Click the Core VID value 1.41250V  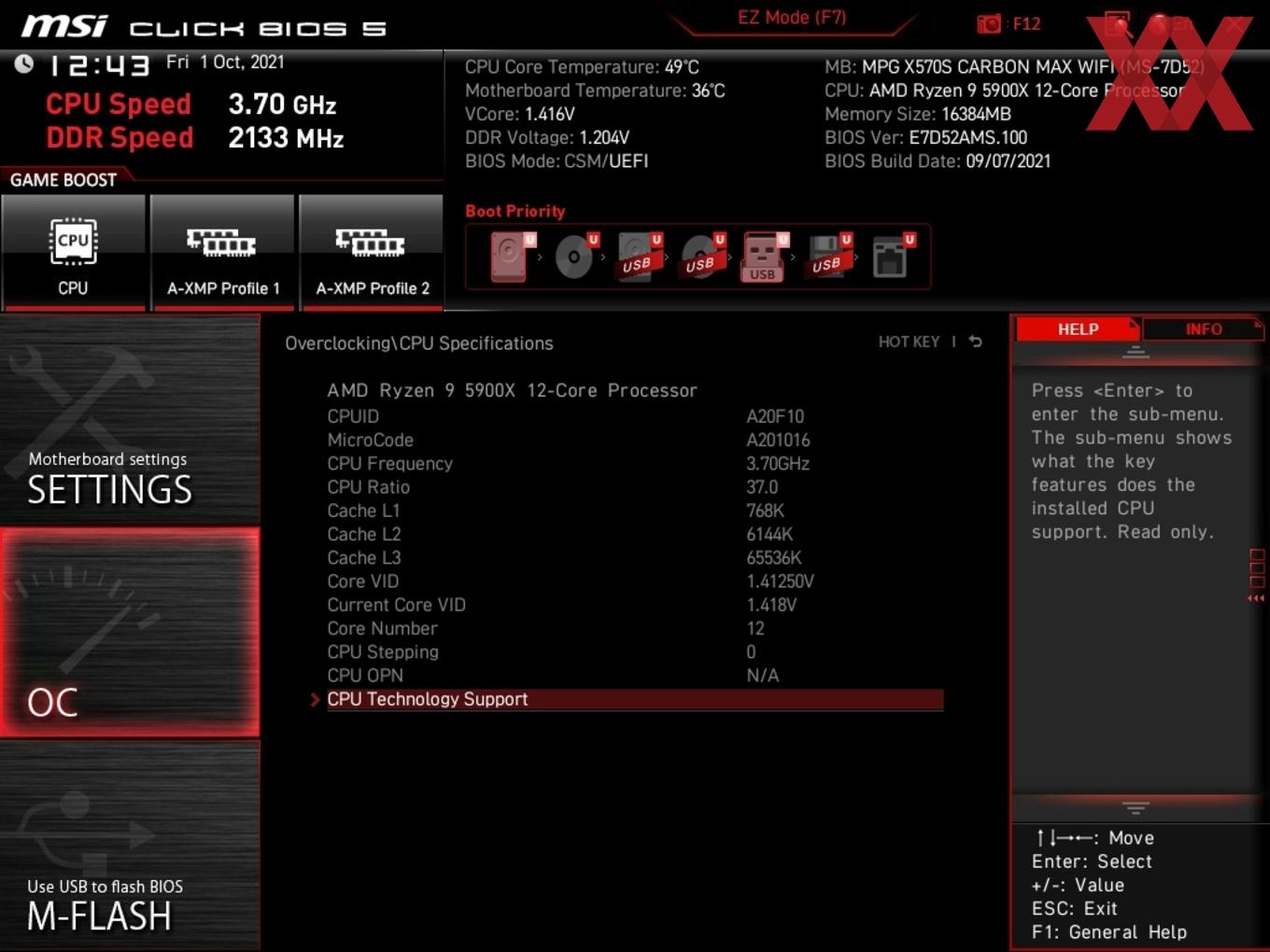(780, 581)
